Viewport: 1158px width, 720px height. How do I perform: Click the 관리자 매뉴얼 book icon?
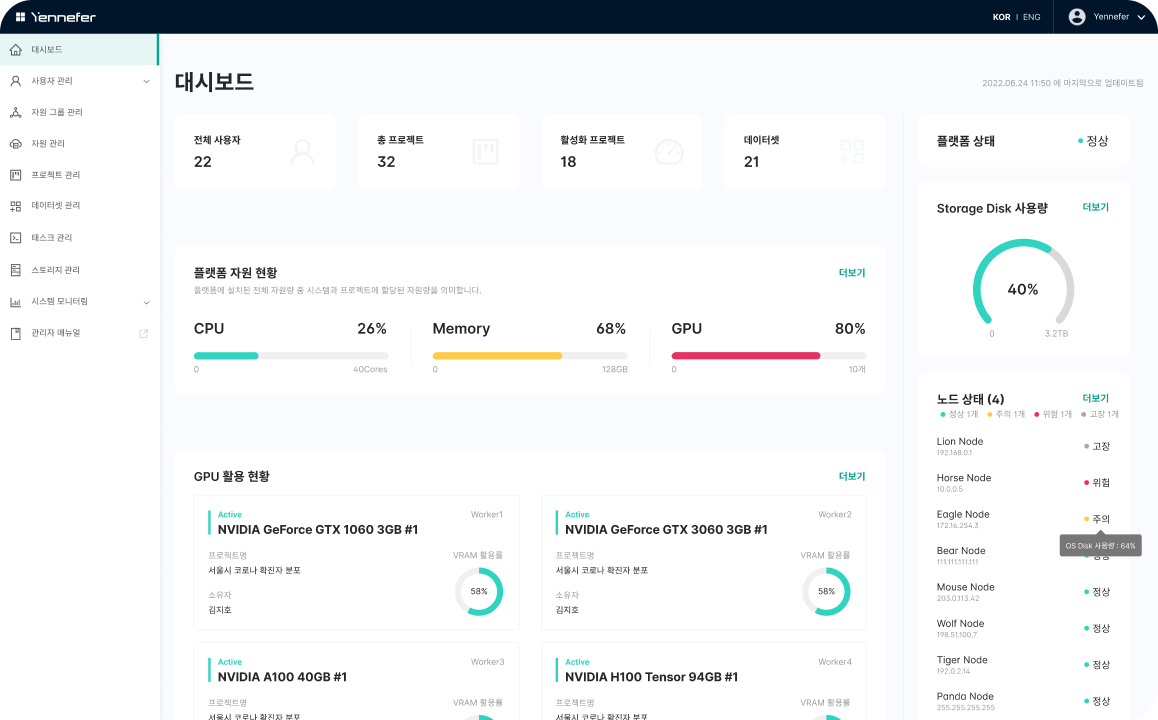(x=16, y=333)
